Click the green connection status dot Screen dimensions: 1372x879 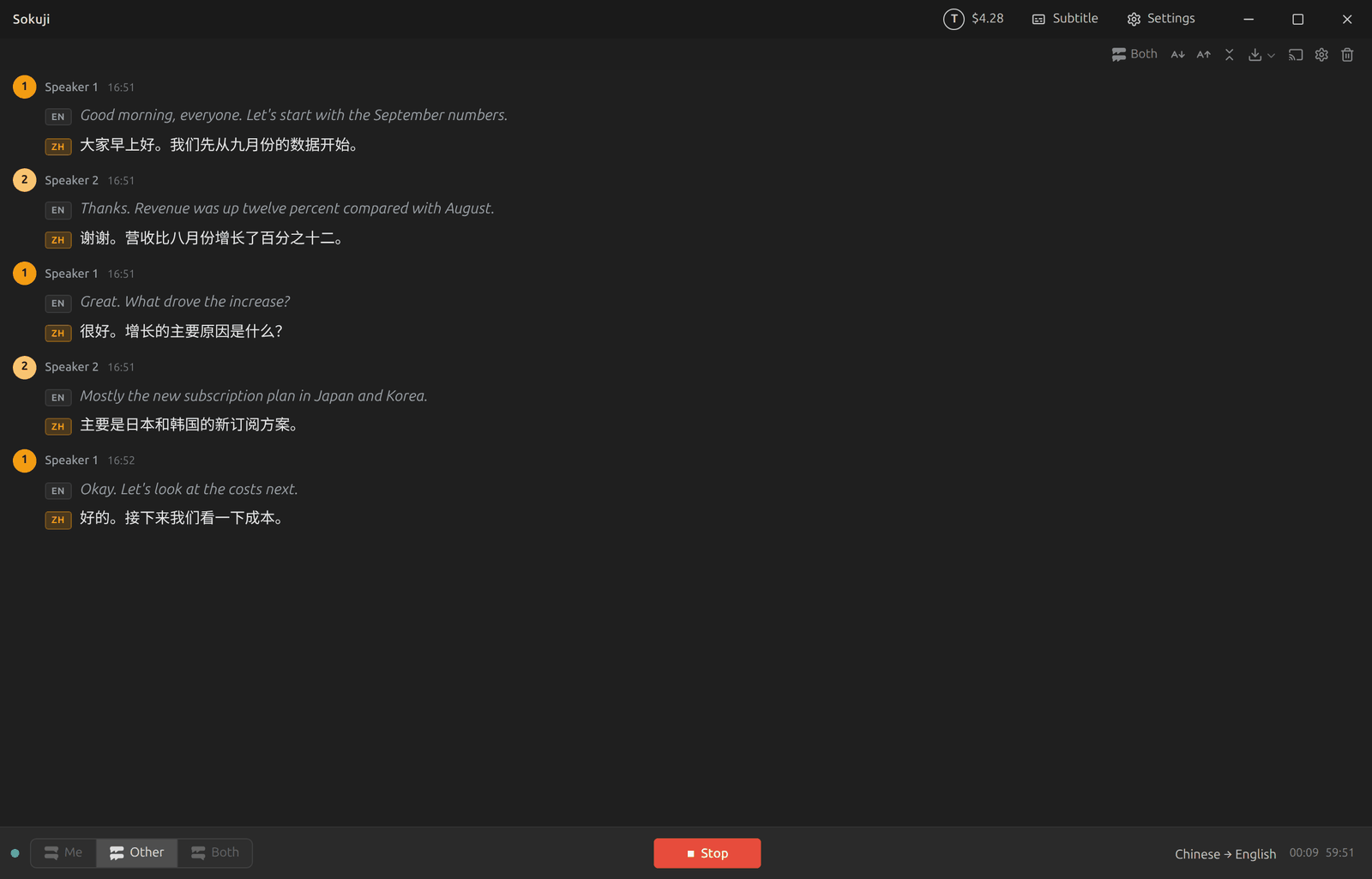tap(15, 853)
